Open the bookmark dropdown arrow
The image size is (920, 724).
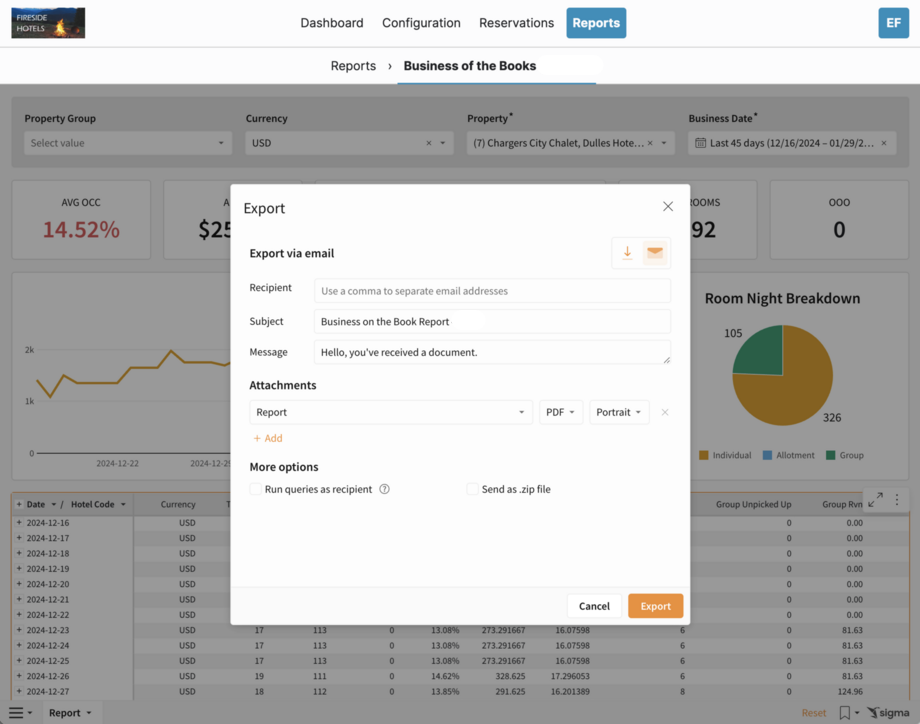[857, 713]
